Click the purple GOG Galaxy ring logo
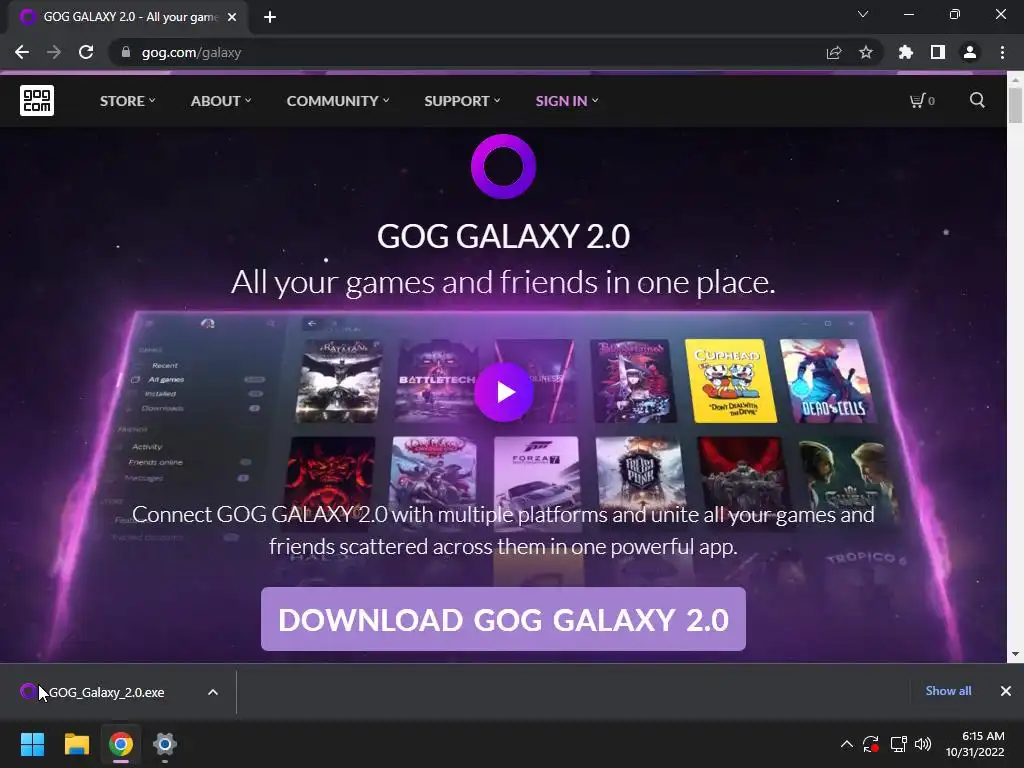The height and width of the screenshot is (768, 1024). pyautogui.click(x=504, y=167)
